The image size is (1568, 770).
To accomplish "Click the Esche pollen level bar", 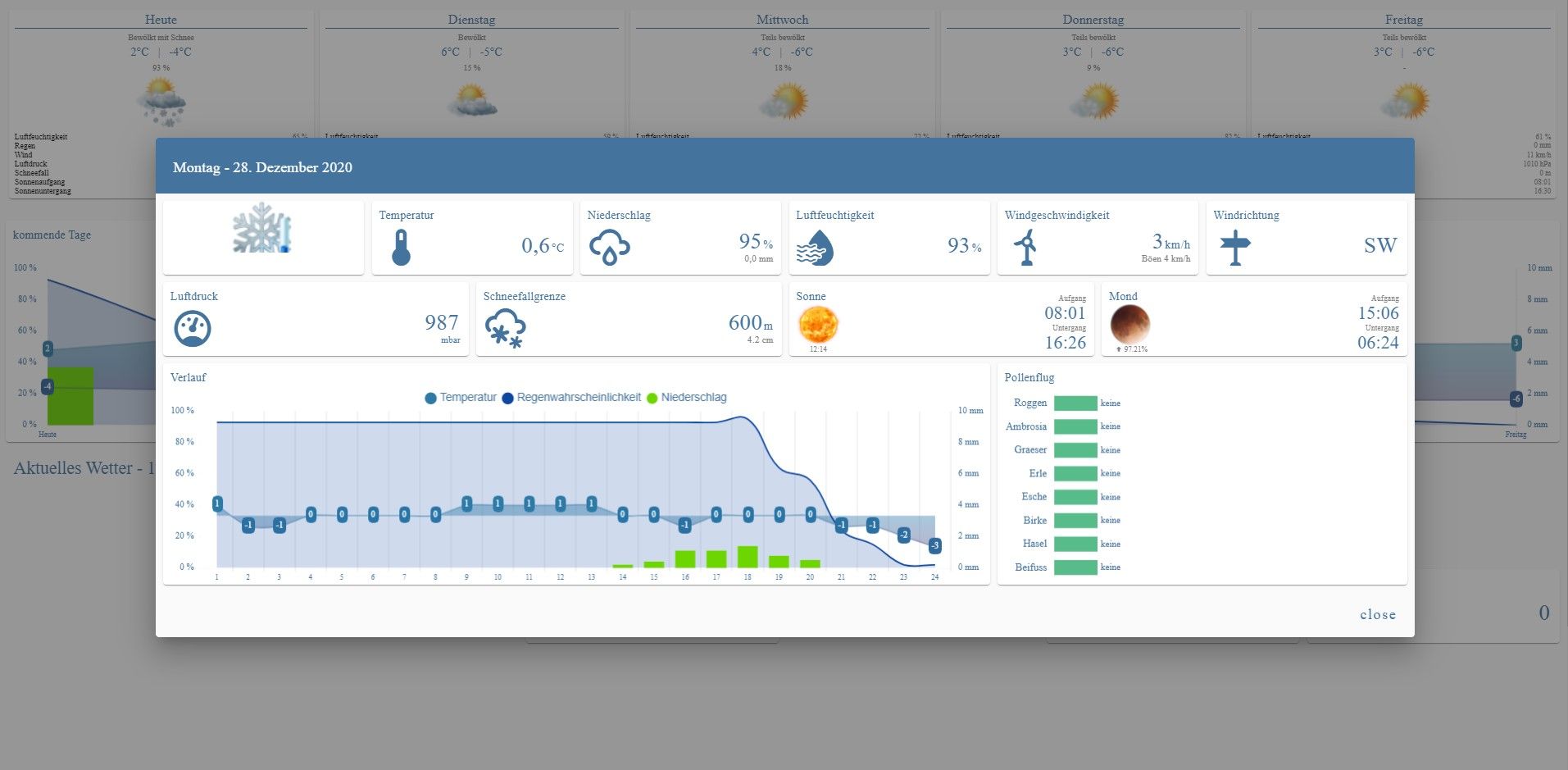I will (x=1075, y=497).
